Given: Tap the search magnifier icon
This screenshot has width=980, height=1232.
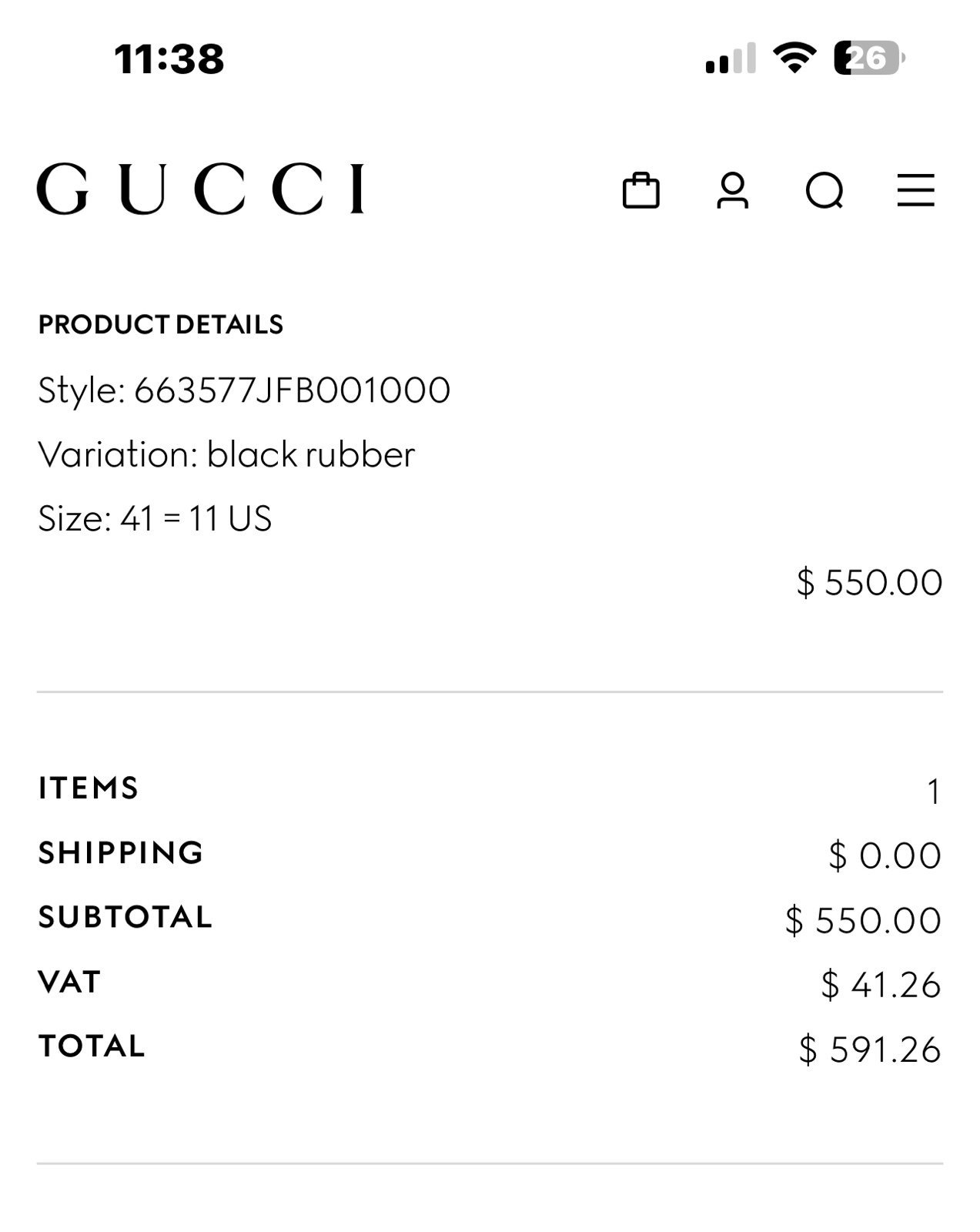Looking at the screenshot, I should [x=824, y=191].
